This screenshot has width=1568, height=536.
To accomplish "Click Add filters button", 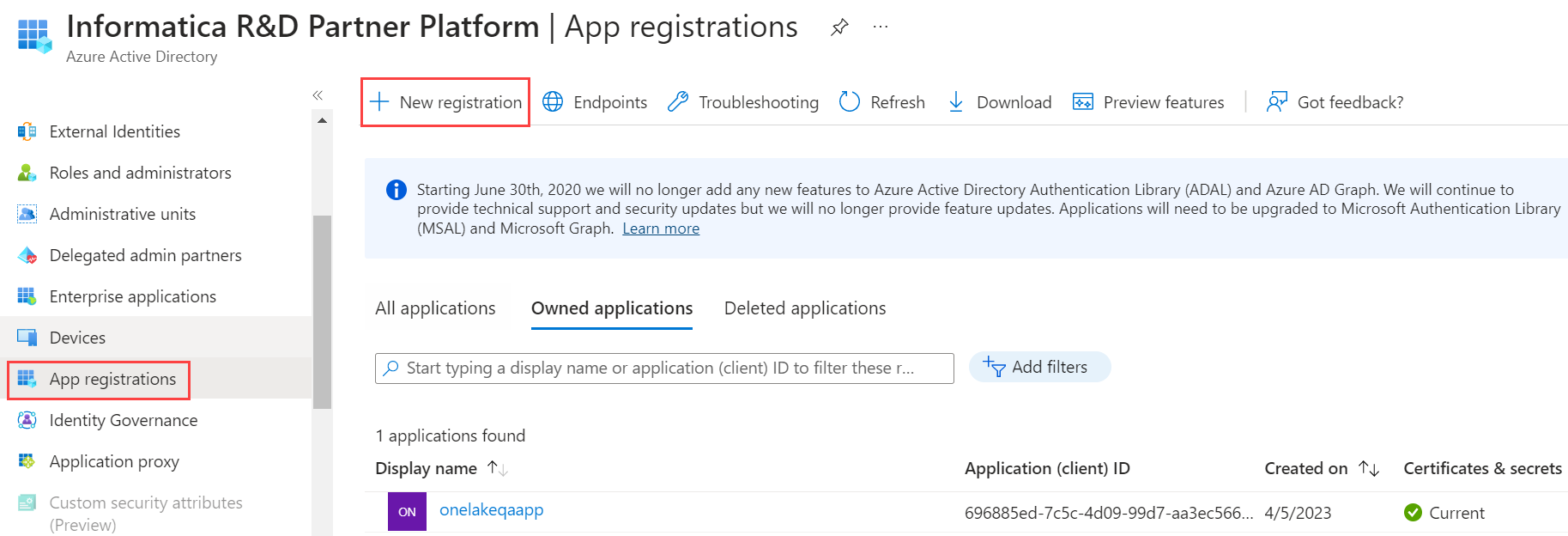I will (x=1039, y=367).
